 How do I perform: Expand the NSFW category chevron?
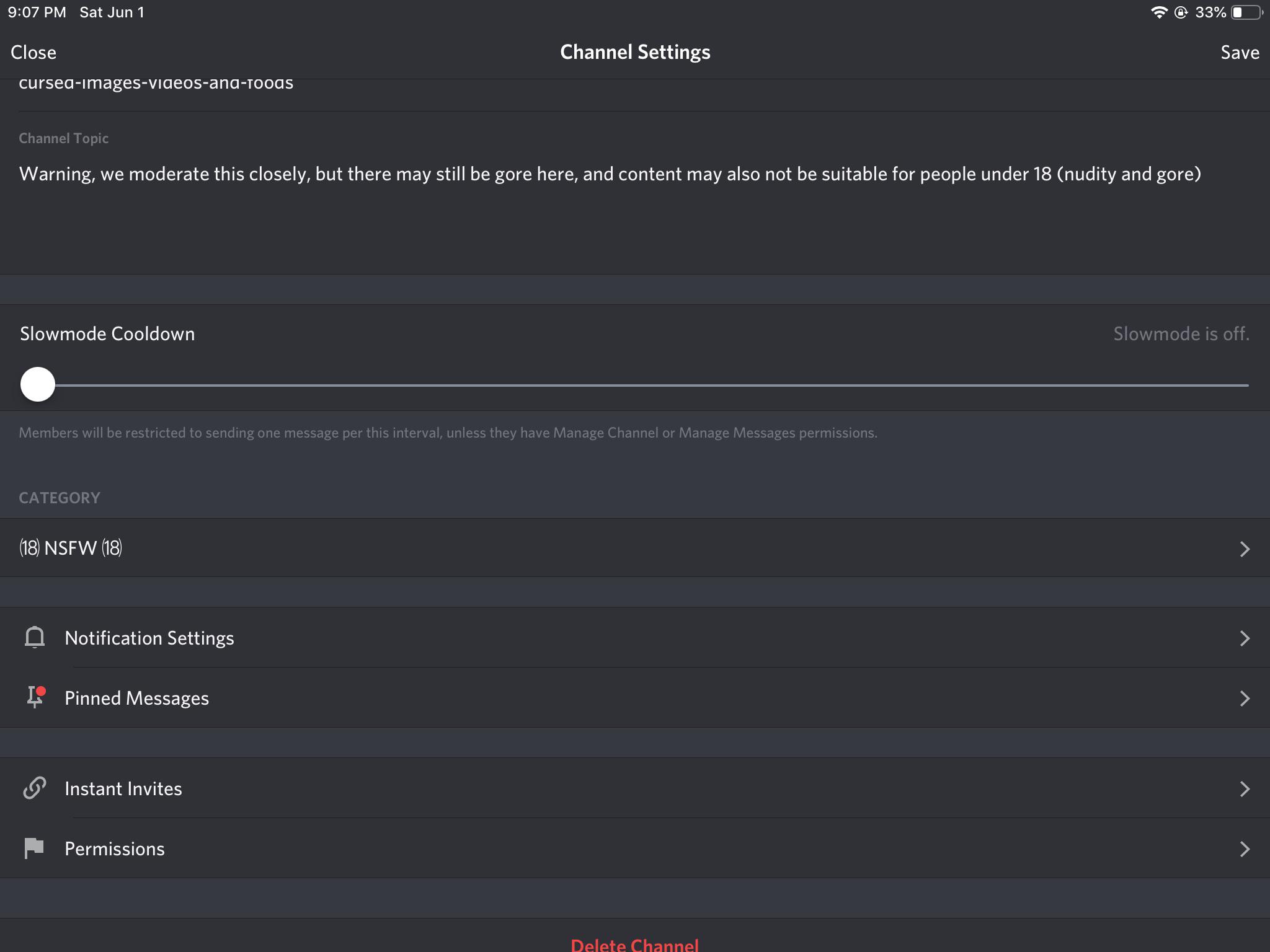point(1246,548)
